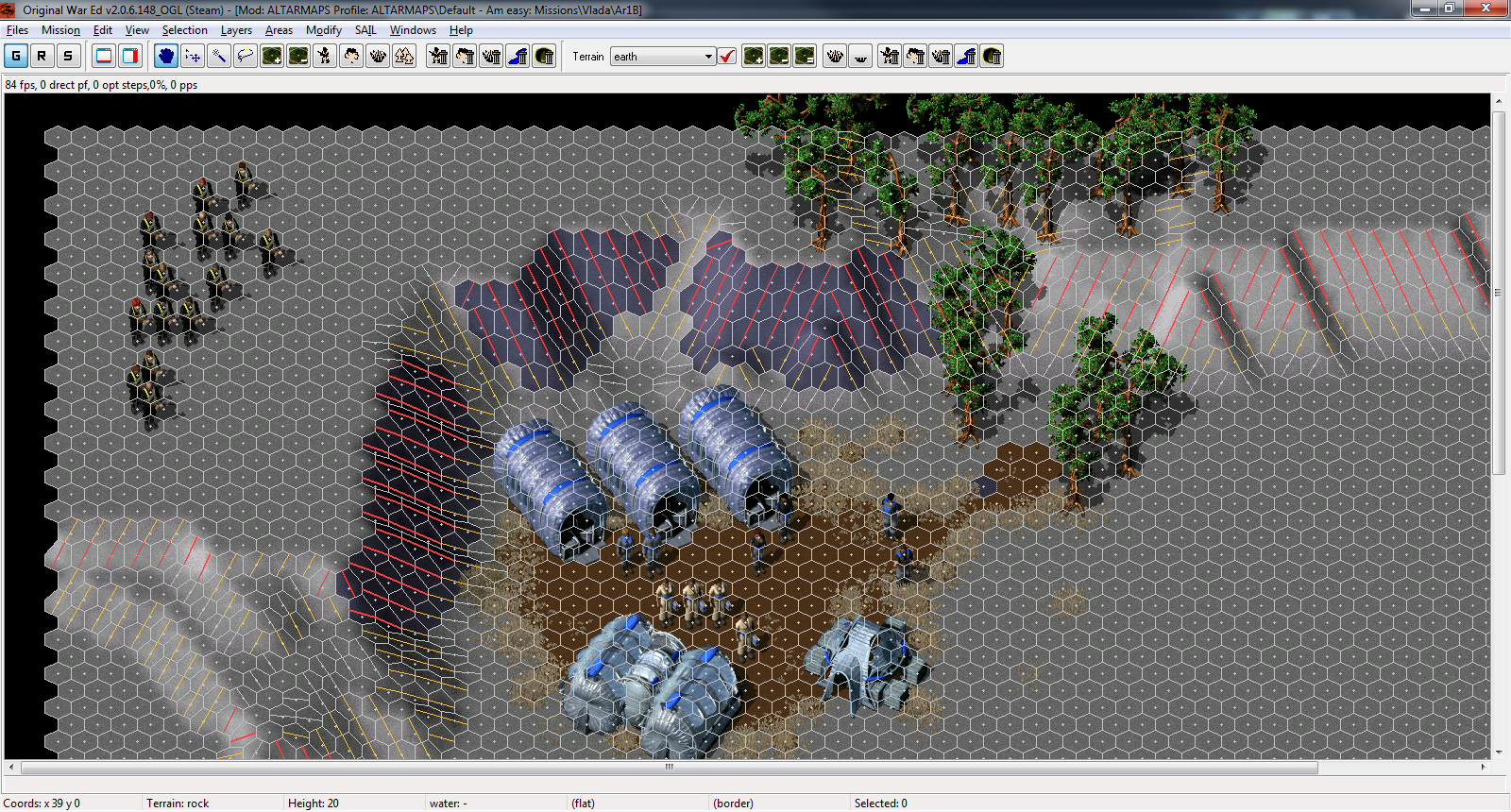Click delete shadow trash icon in first toolbar
Image resolution: width=1511 pixels, height=812 pixels.
tap(544, 56)
